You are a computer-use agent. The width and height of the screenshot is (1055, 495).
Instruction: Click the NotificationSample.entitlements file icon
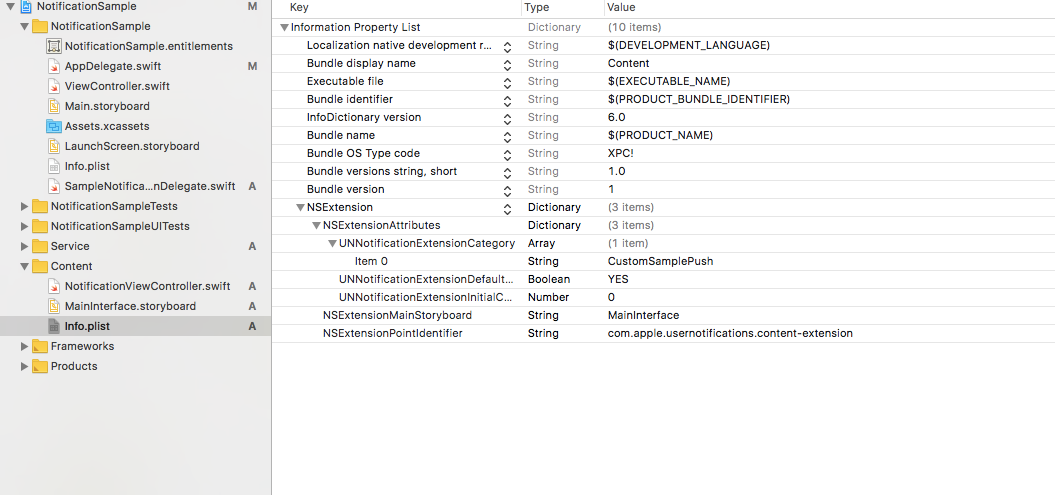[54, 46]
